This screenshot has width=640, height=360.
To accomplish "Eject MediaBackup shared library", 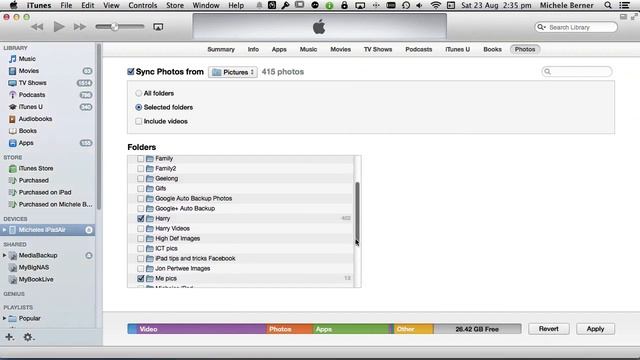I will click(89, 256).
